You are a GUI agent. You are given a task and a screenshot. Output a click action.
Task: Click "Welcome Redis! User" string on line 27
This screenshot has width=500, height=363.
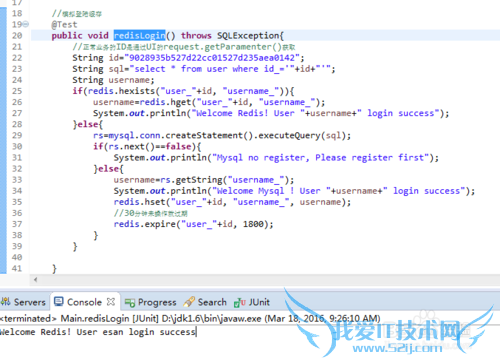[248, 113]
